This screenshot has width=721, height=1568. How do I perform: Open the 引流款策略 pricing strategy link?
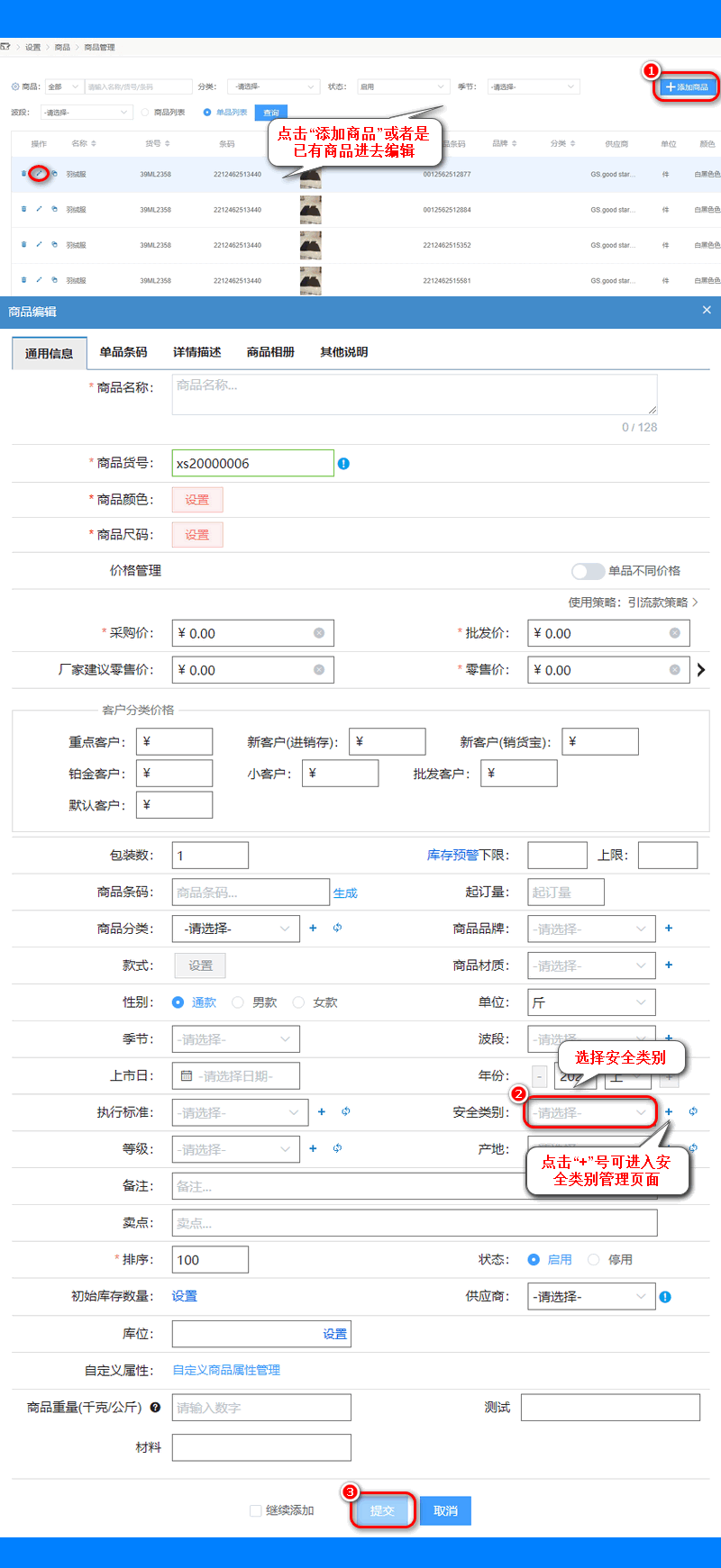(662, 603)
